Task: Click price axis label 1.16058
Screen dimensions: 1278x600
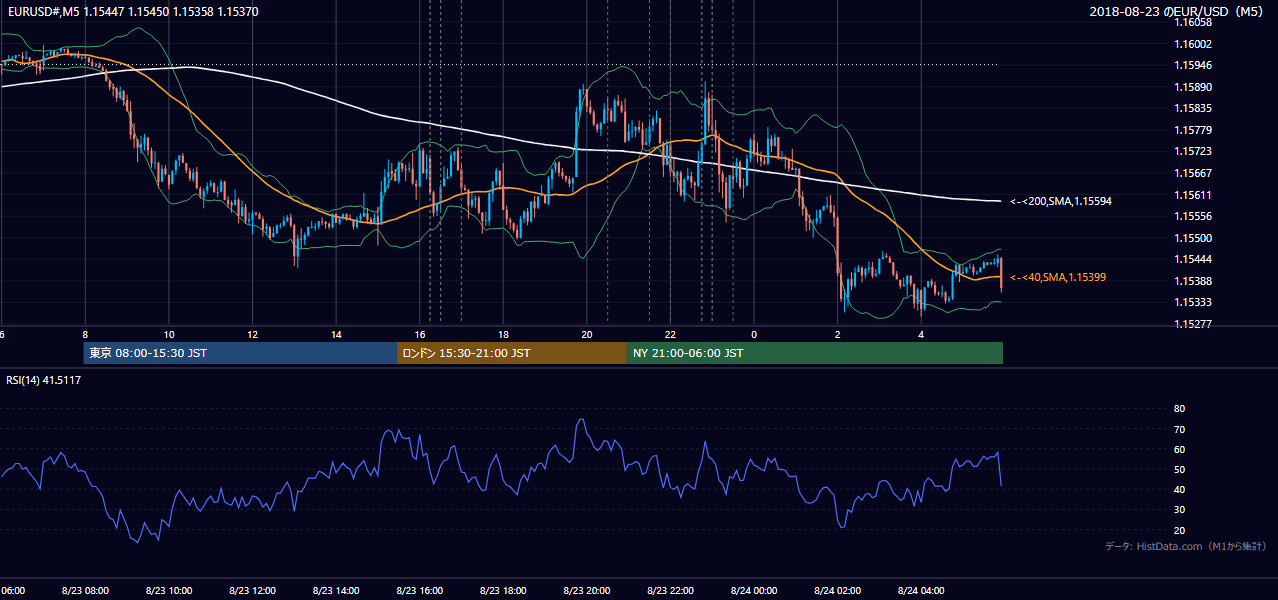Action: pyautogui.click(x=1194, y=22)
